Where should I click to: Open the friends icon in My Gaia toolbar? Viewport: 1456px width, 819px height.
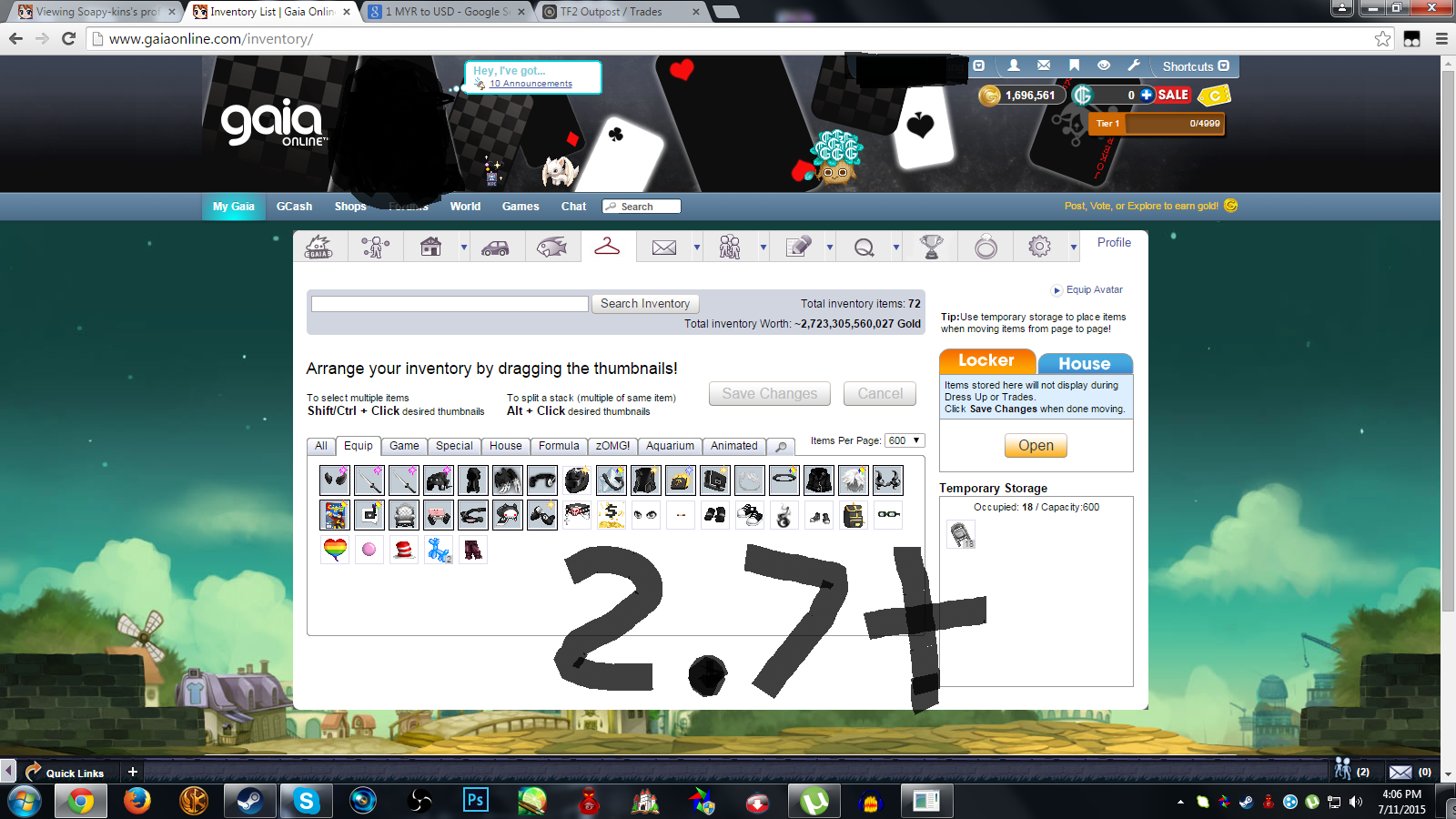pos(730,247)
